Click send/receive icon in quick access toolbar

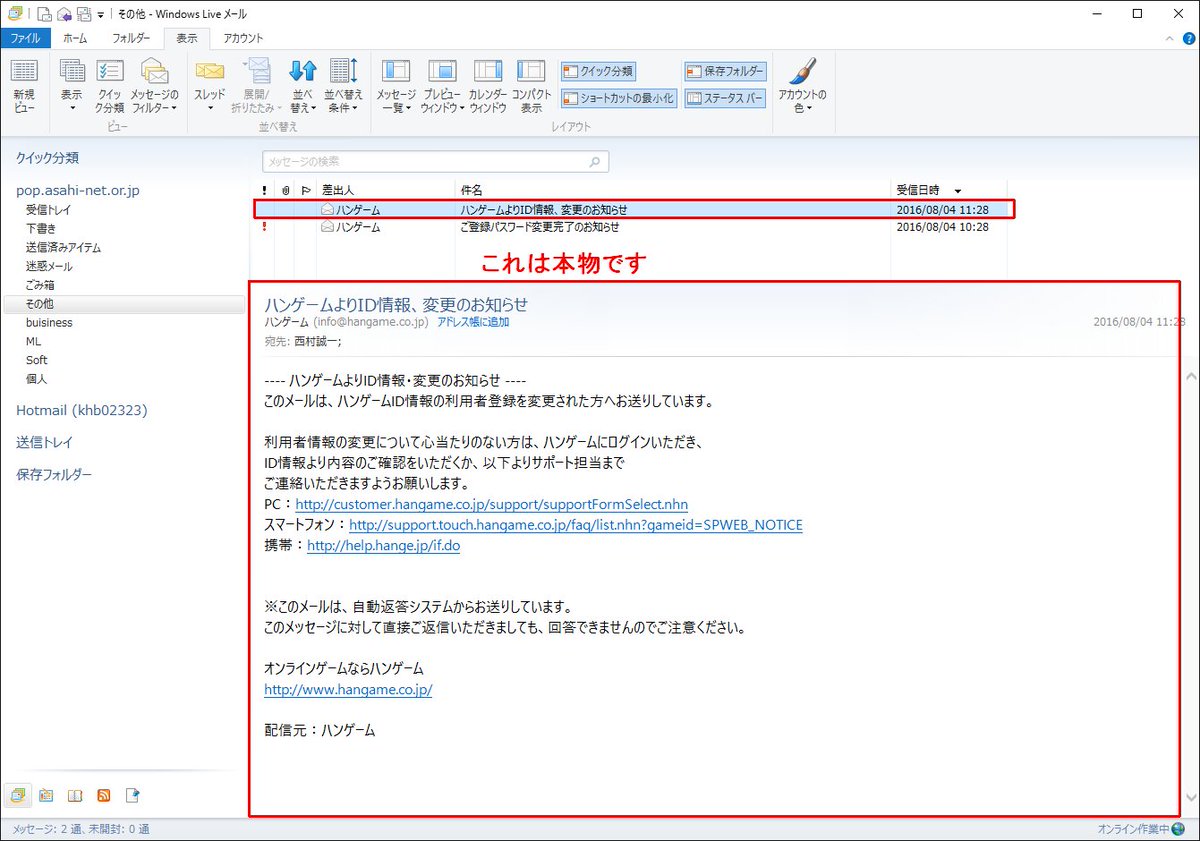point(84,14)
